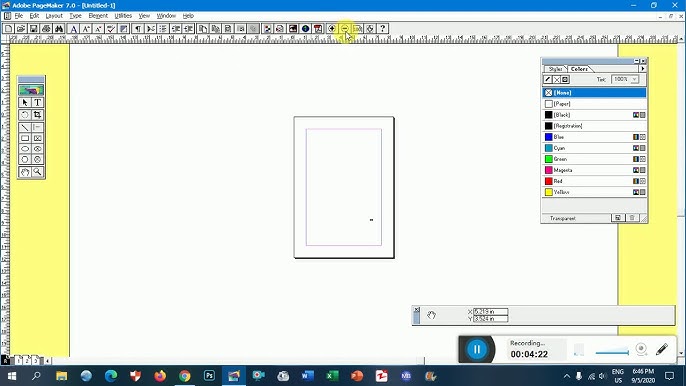This screenshot has width=686, height=386.
Task: Open the View menu
Action: point(144,16)
